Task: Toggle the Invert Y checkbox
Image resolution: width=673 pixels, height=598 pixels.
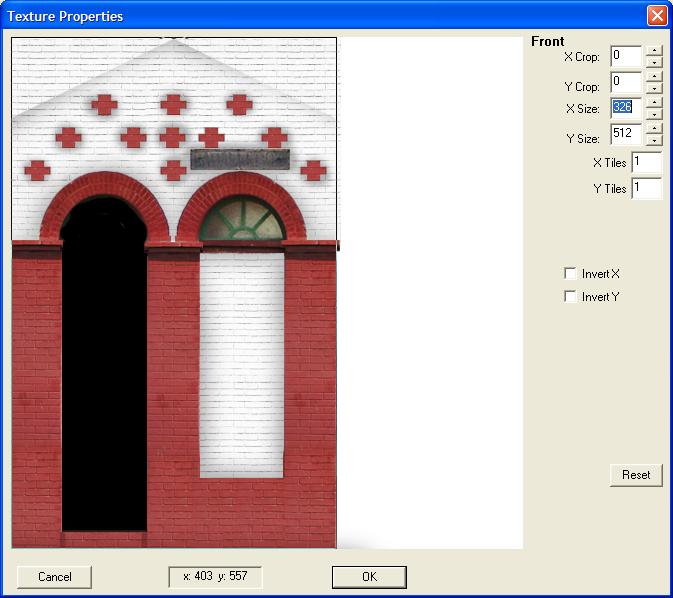Action: [570, 296]
